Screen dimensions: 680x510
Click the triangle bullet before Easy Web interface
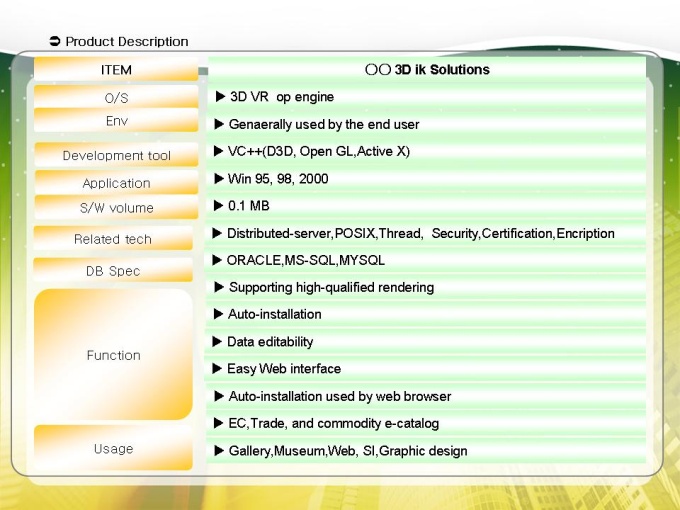(x=218, y=369)
